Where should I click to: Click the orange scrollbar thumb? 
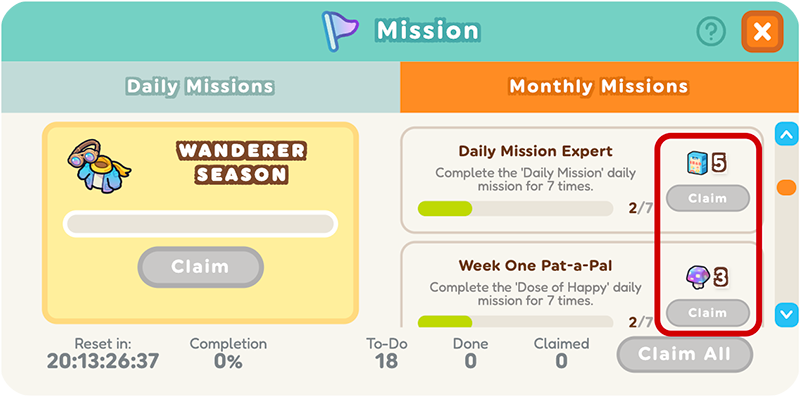click(786, 187)
